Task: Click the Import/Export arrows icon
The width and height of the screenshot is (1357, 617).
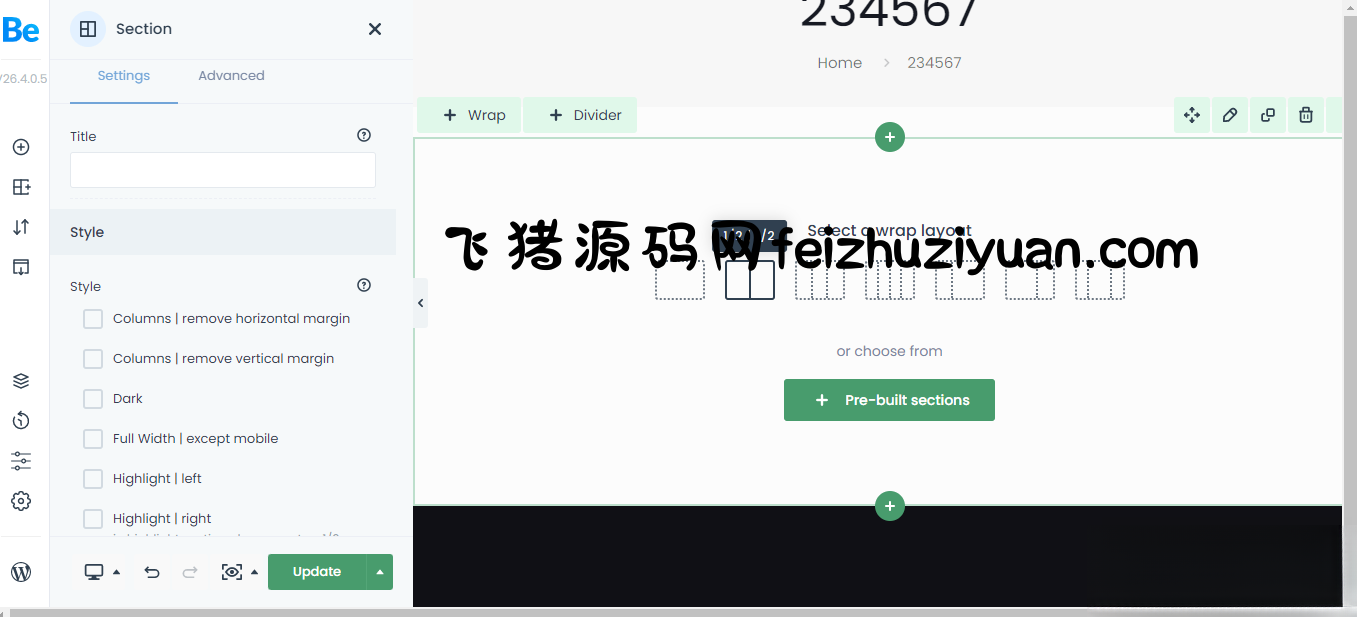Action: tap(21, 227)
